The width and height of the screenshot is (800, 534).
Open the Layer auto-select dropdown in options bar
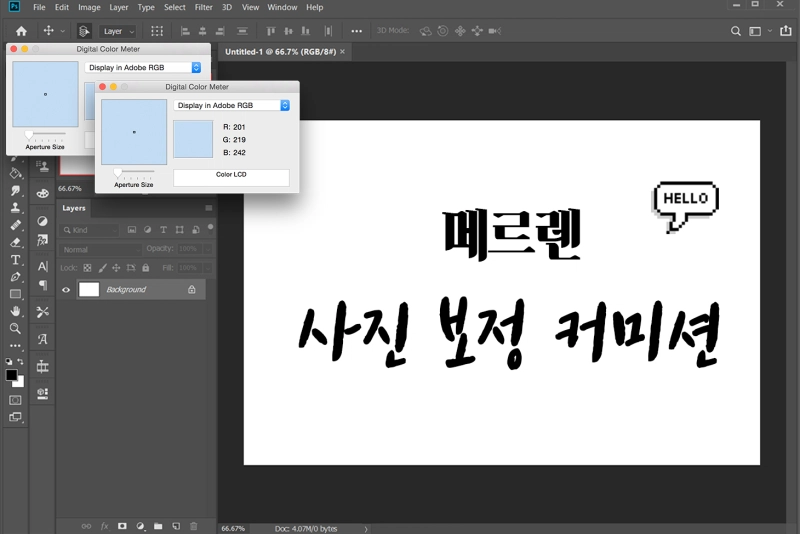117,31
